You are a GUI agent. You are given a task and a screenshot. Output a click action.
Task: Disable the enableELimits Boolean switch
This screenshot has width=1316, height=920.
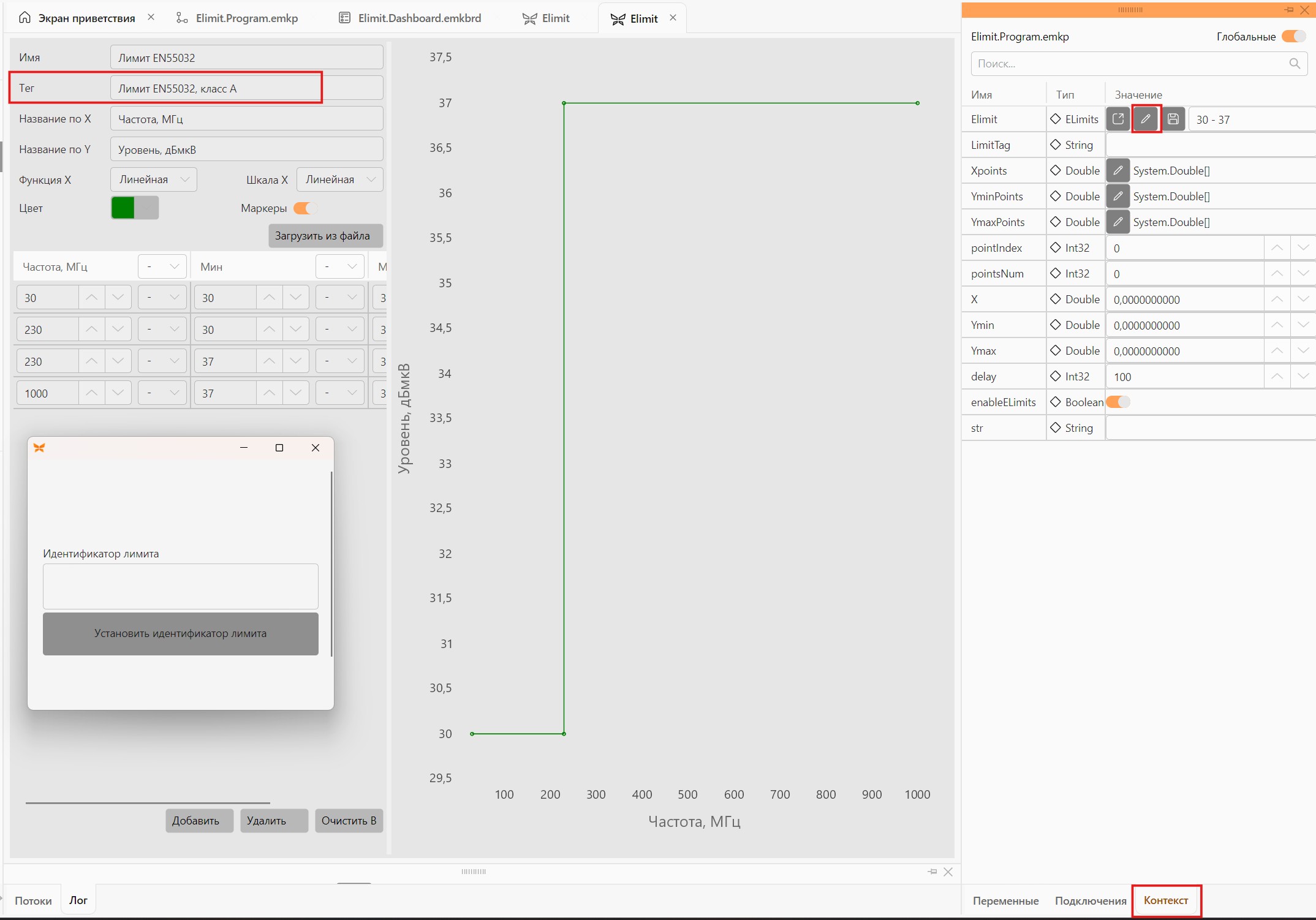[1117, 402]
